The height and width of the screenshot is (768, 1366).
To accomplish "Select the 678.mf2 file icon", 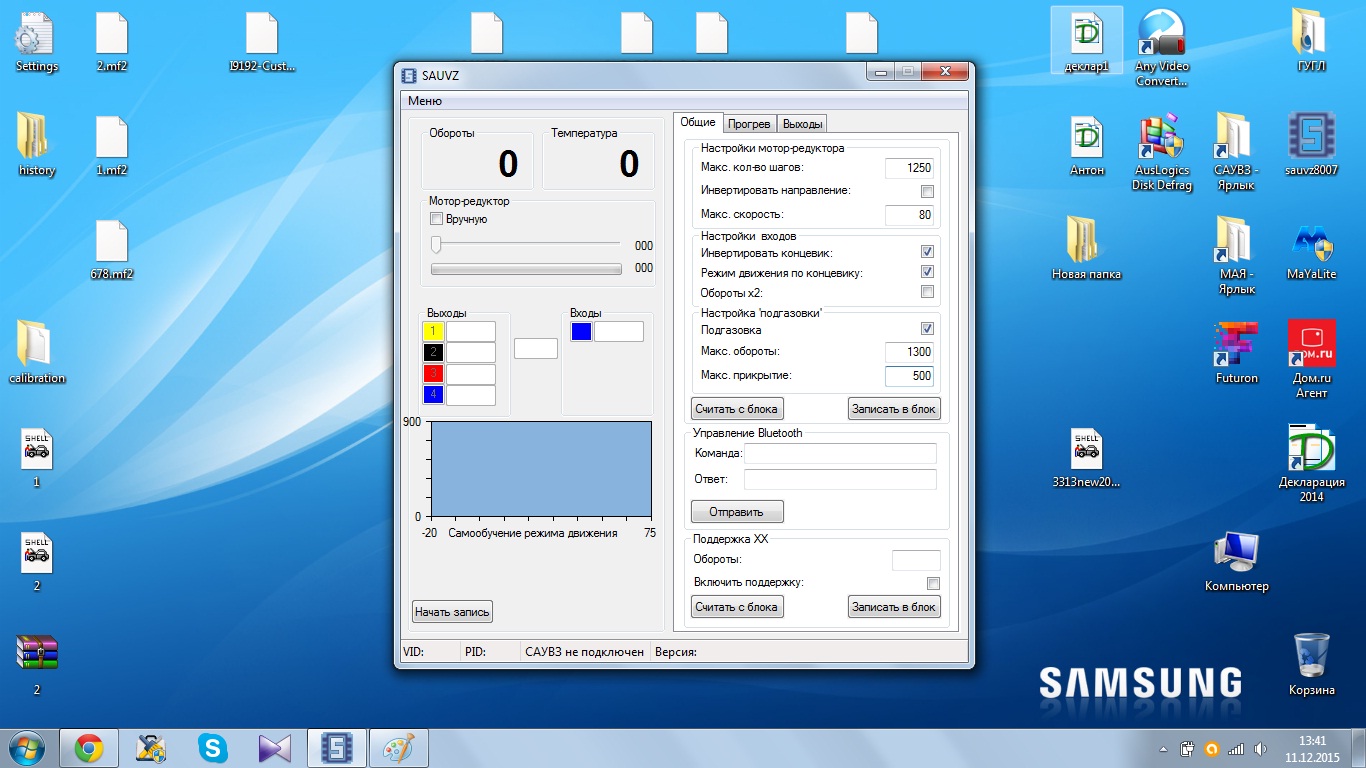I will click(112, 250).
